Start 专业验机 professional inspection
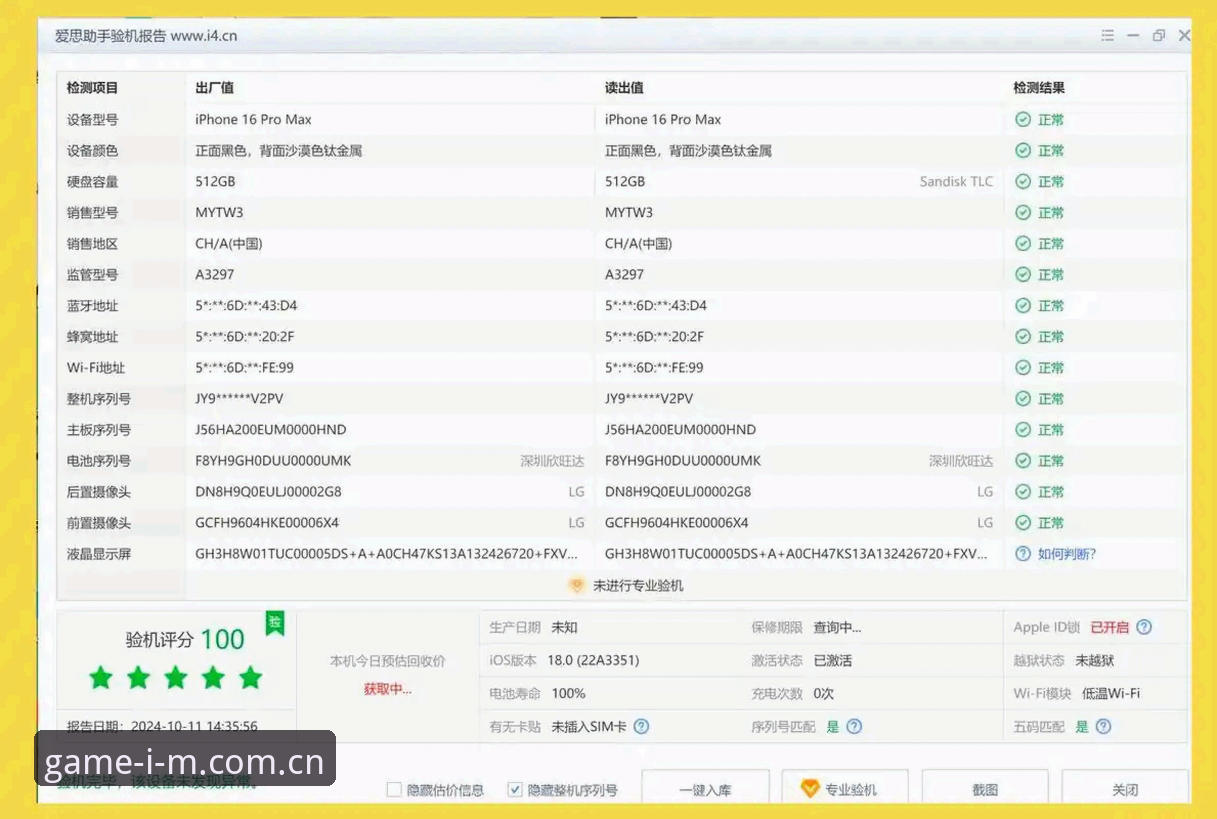Screen dimensions: 1217x819 [845, 789]
